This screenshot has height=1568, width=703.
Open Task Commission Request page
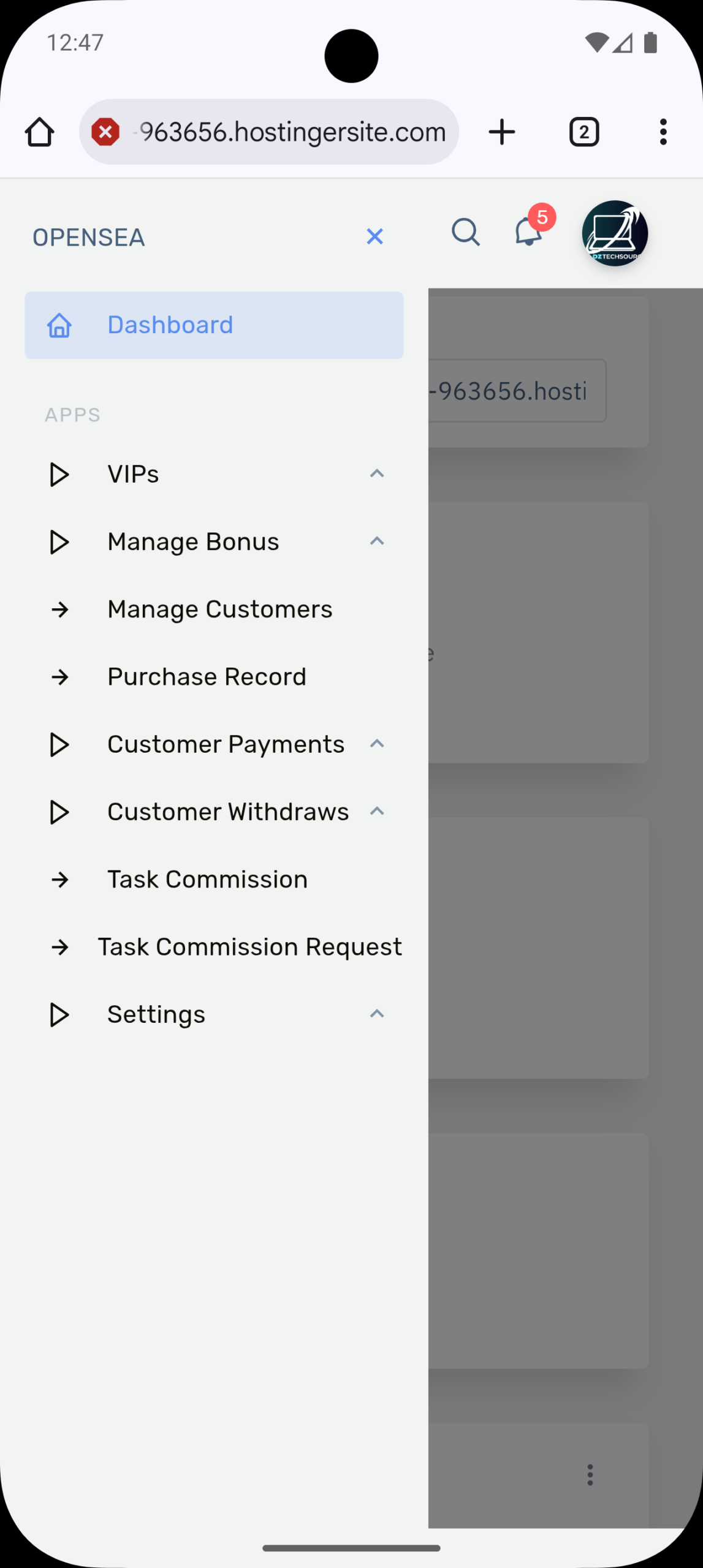click(x=249, y=947)
